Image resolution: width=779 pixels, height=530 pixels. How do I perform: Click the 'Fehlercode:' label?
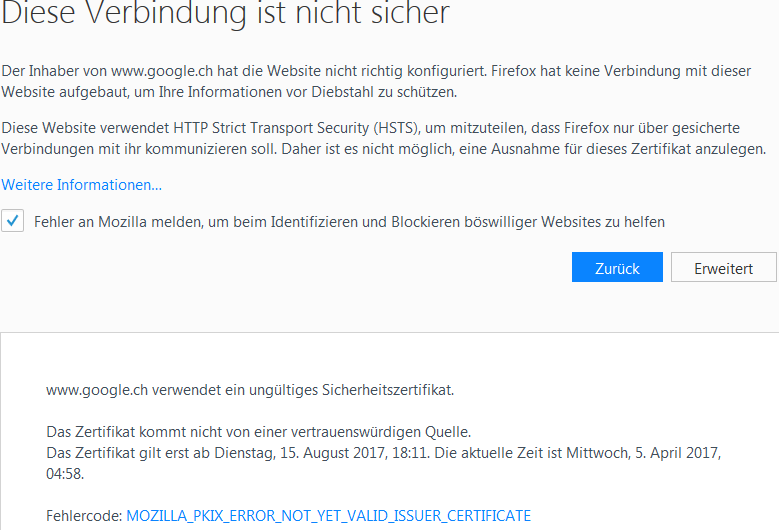(x=84, y=516)
